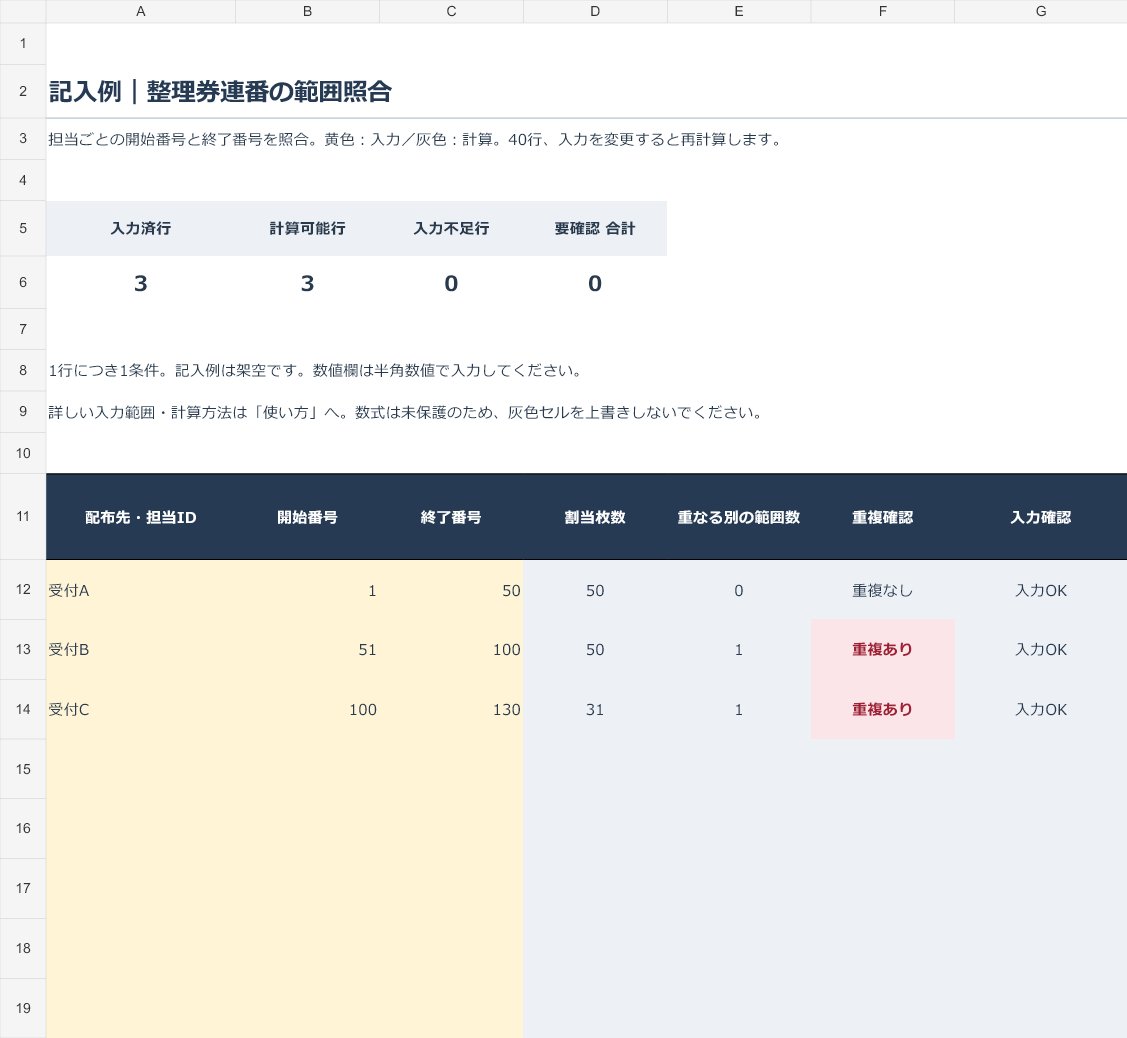Click the 重複確認 table header

(883, 518)
